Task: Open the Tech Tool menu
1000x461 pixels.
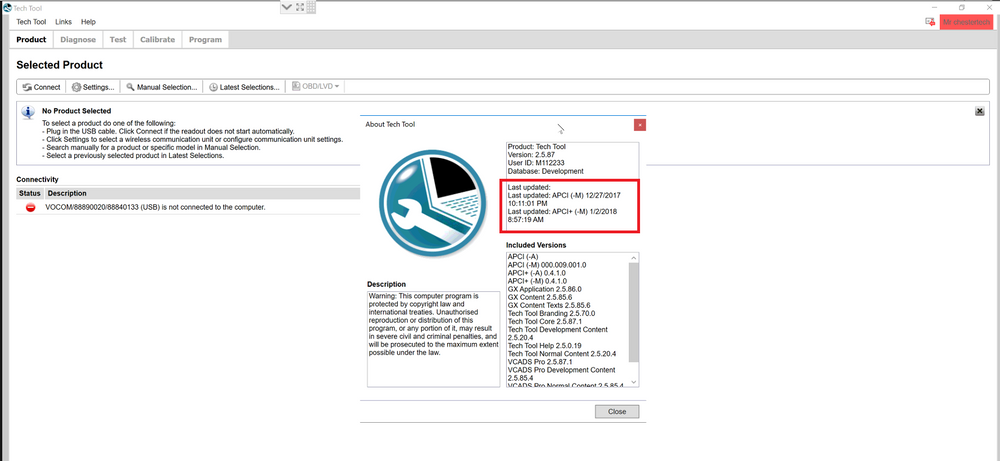Action: [x=31, y=22]
